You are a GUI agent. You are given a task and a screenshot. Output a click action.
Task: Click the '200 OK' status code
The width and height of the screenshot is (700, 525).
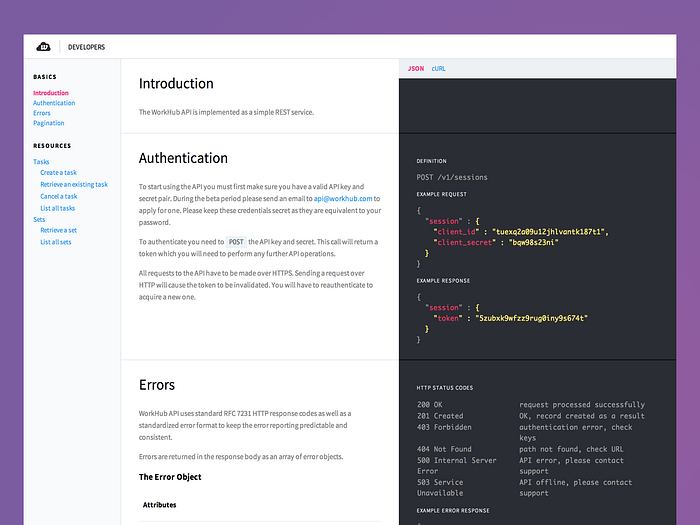click(429, 404)
